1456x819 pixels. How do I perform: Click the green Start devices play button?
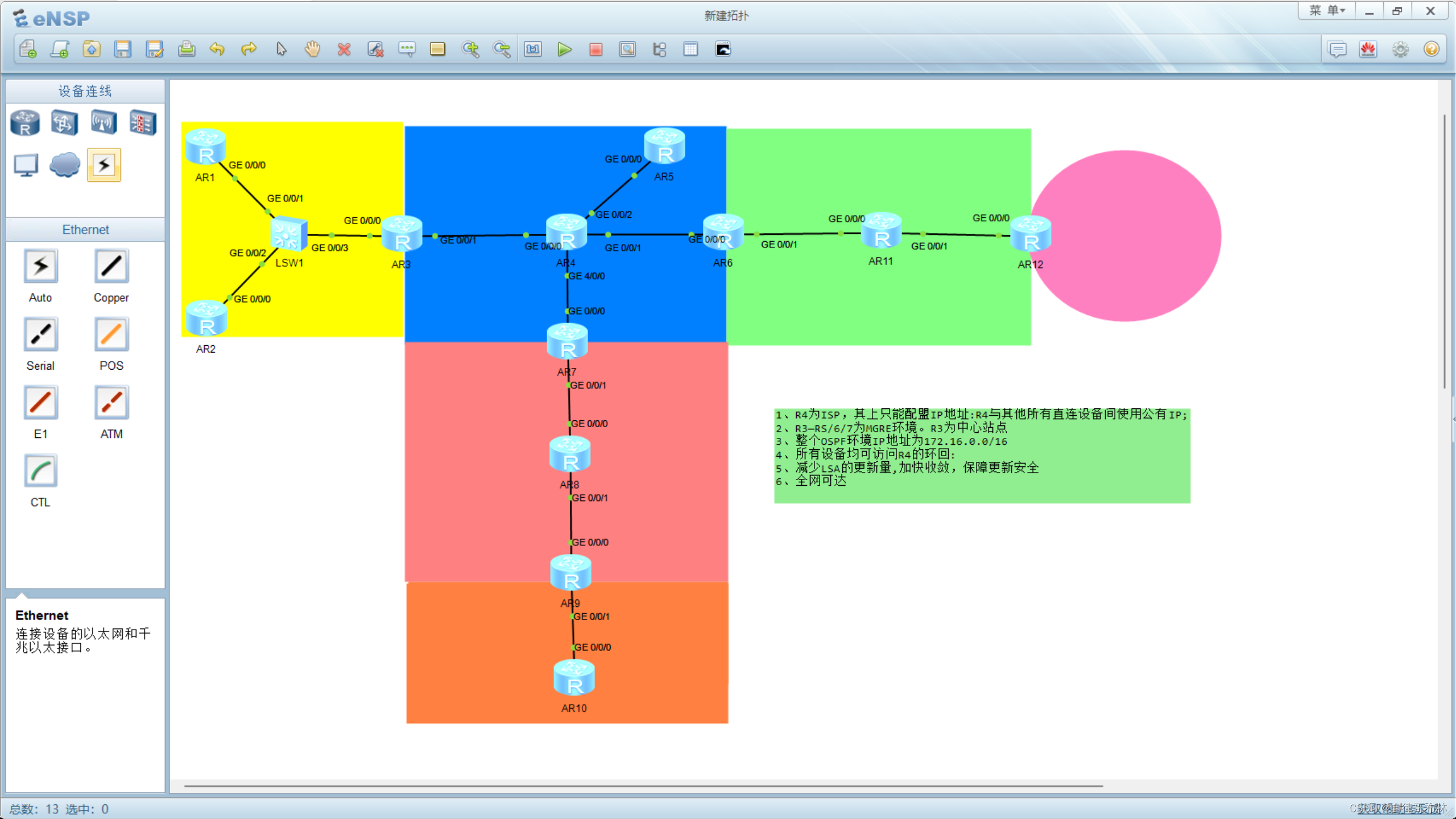click(564, 49)
